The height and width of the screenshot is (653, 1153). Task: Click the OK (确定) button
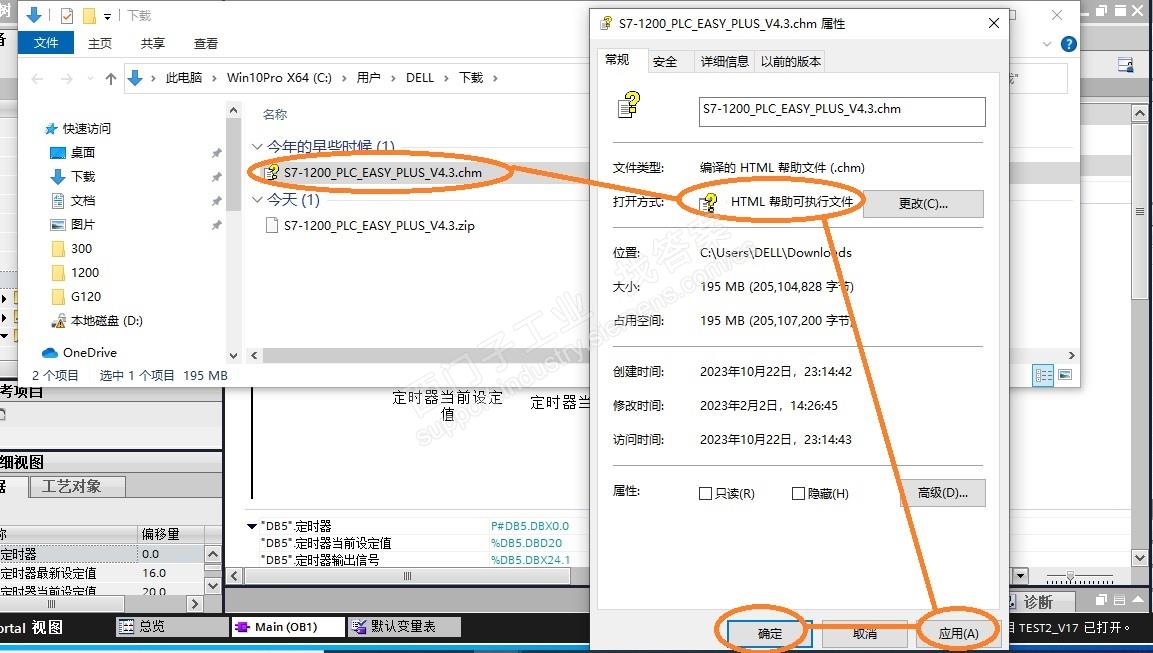point(769,633)
